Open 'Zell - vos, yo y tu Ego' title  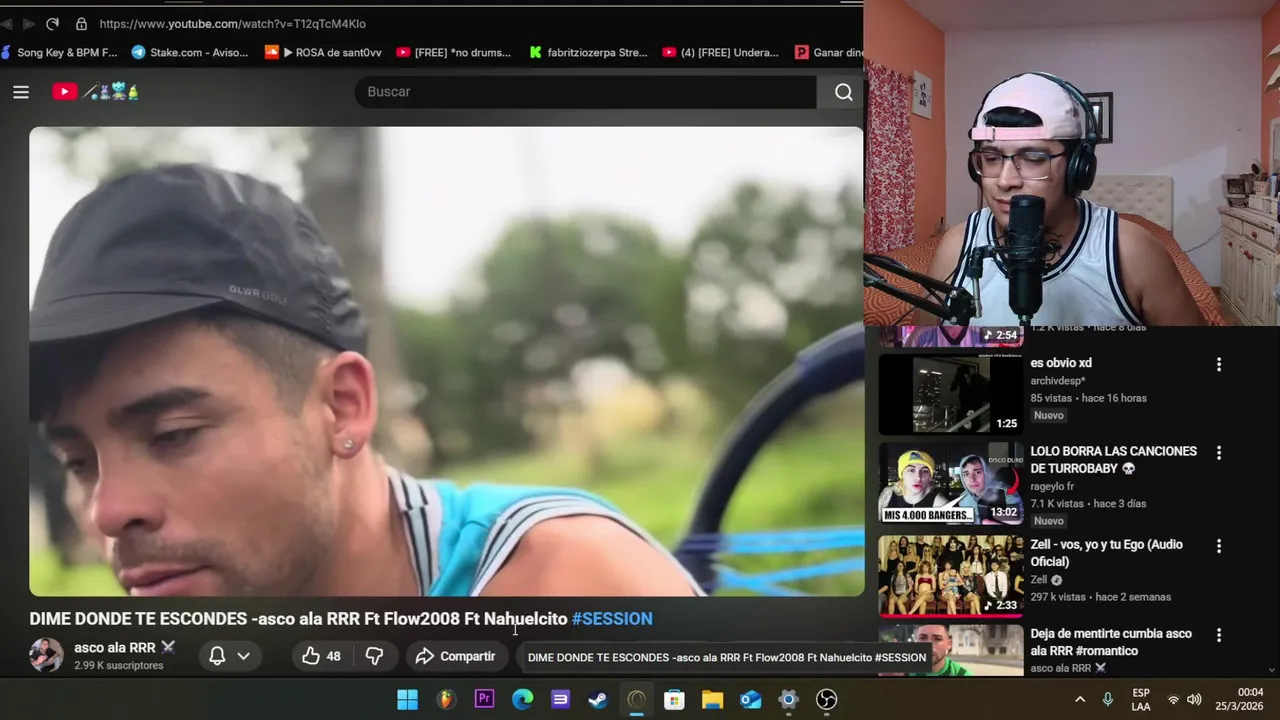(x=1107, y=553)
